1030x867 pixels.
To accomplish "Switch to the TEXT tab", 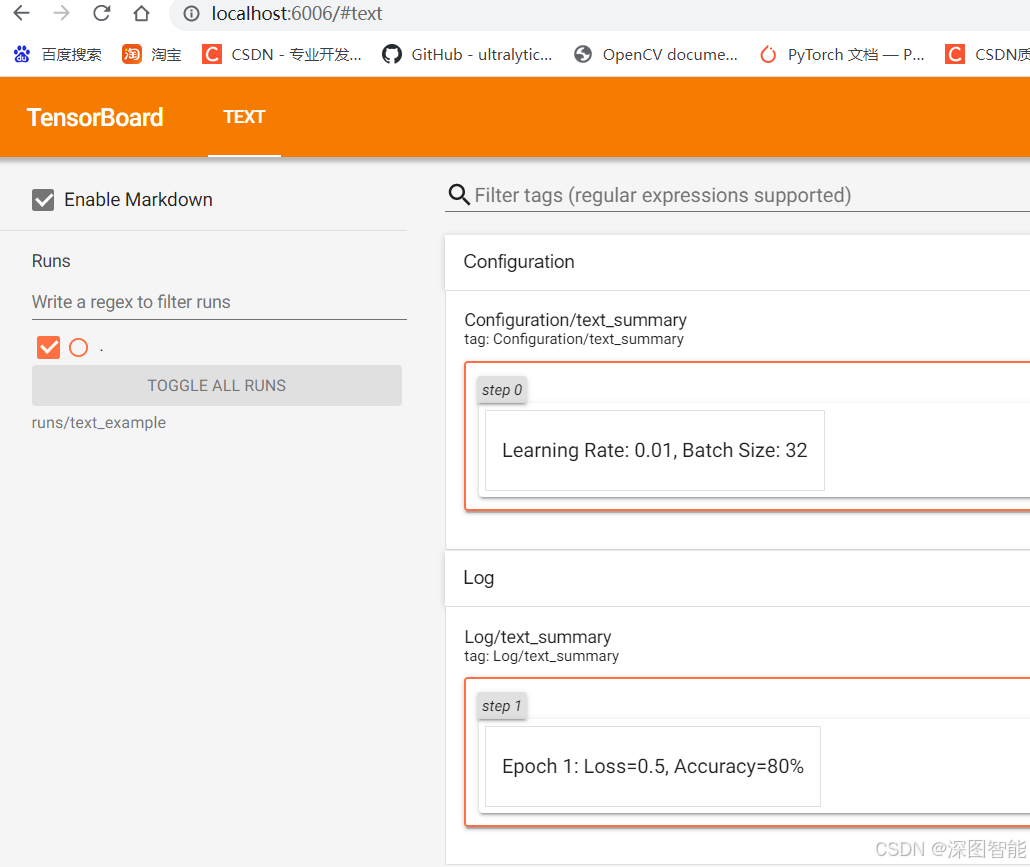I will tap(244, 117).
